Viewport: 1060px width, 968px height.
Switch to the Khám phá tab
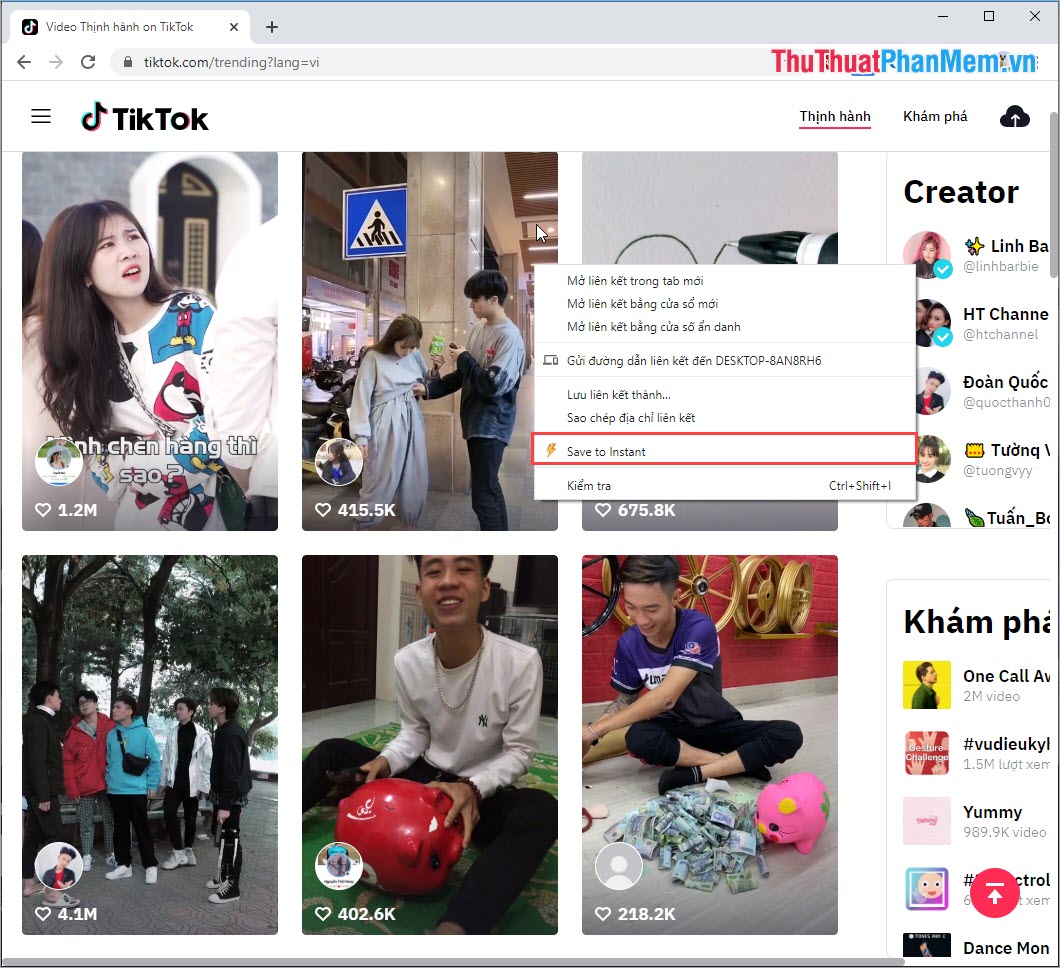[x=935, y=116]
